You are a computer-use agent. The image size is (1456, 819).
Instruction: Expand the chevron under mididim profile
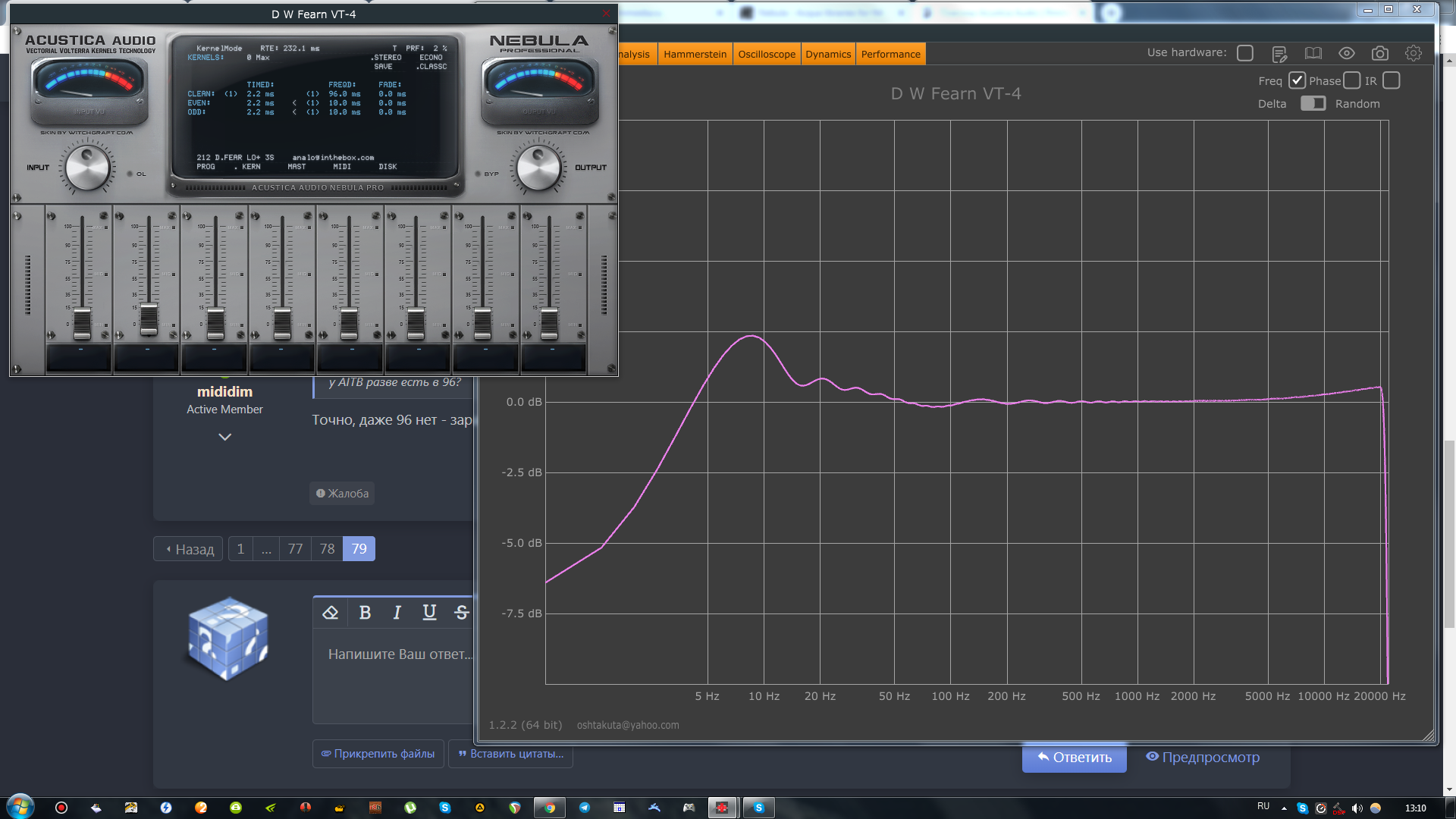tap(224, 437)
